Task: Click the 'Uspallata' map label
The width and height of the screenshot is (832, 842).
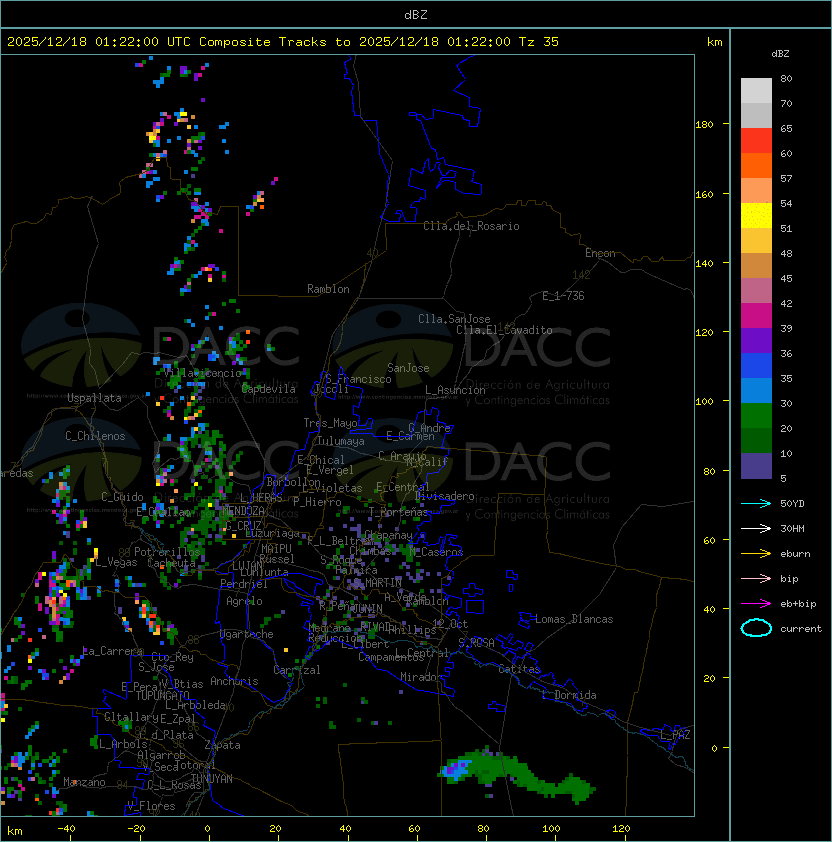Action: click(94, 398)
